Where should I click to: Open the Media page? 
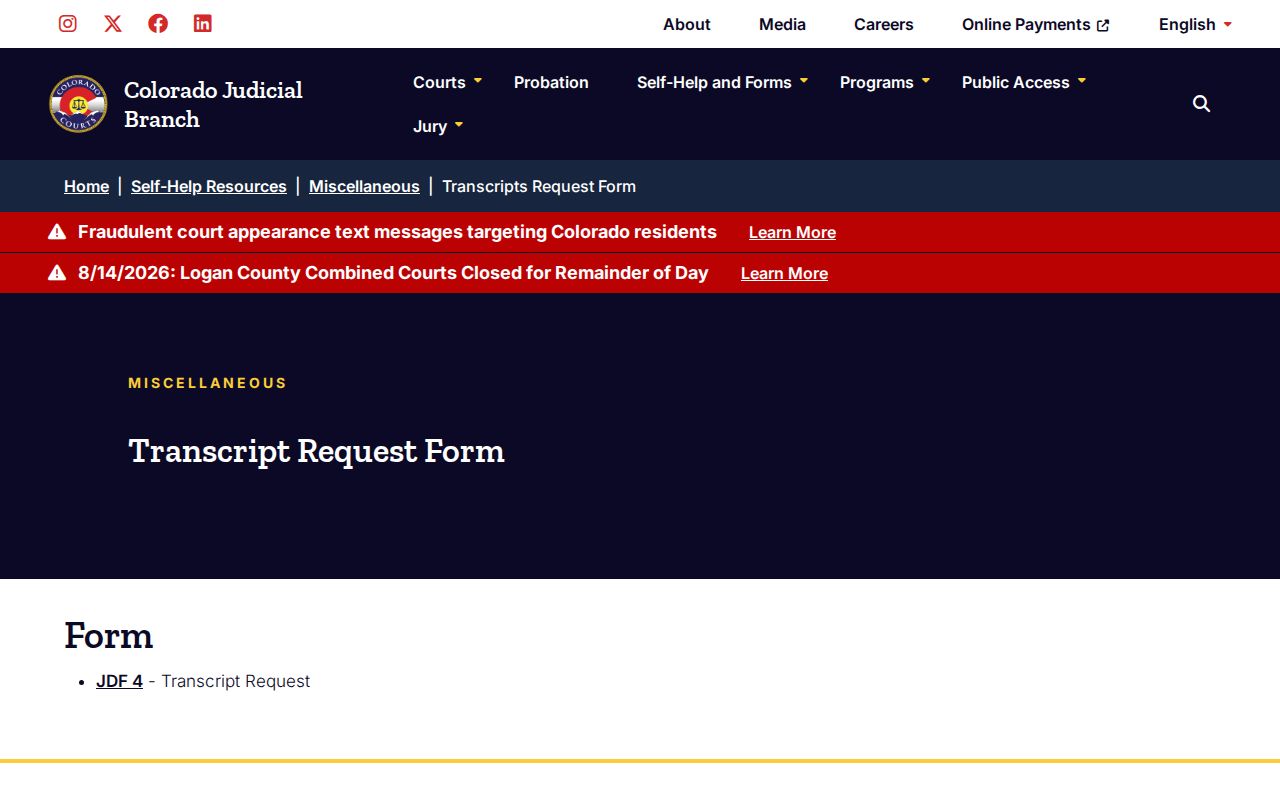[x=782, y=24]
